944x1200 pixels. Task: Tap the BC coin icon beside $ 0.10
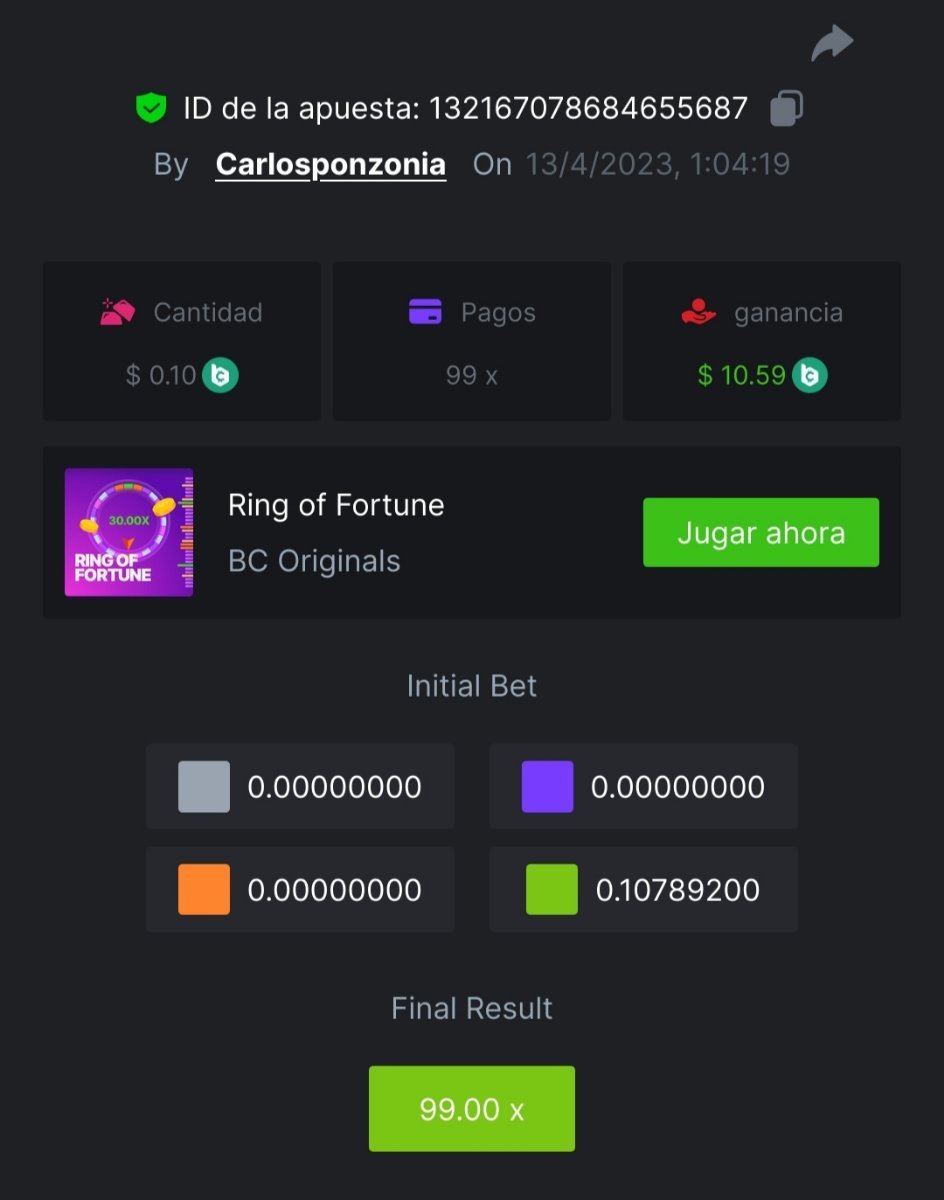tap(220, 375)
